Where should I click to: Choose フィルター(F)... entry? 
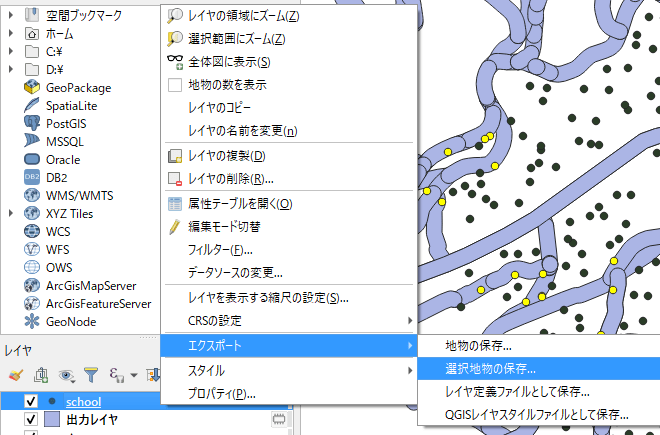tap(289, 250)
